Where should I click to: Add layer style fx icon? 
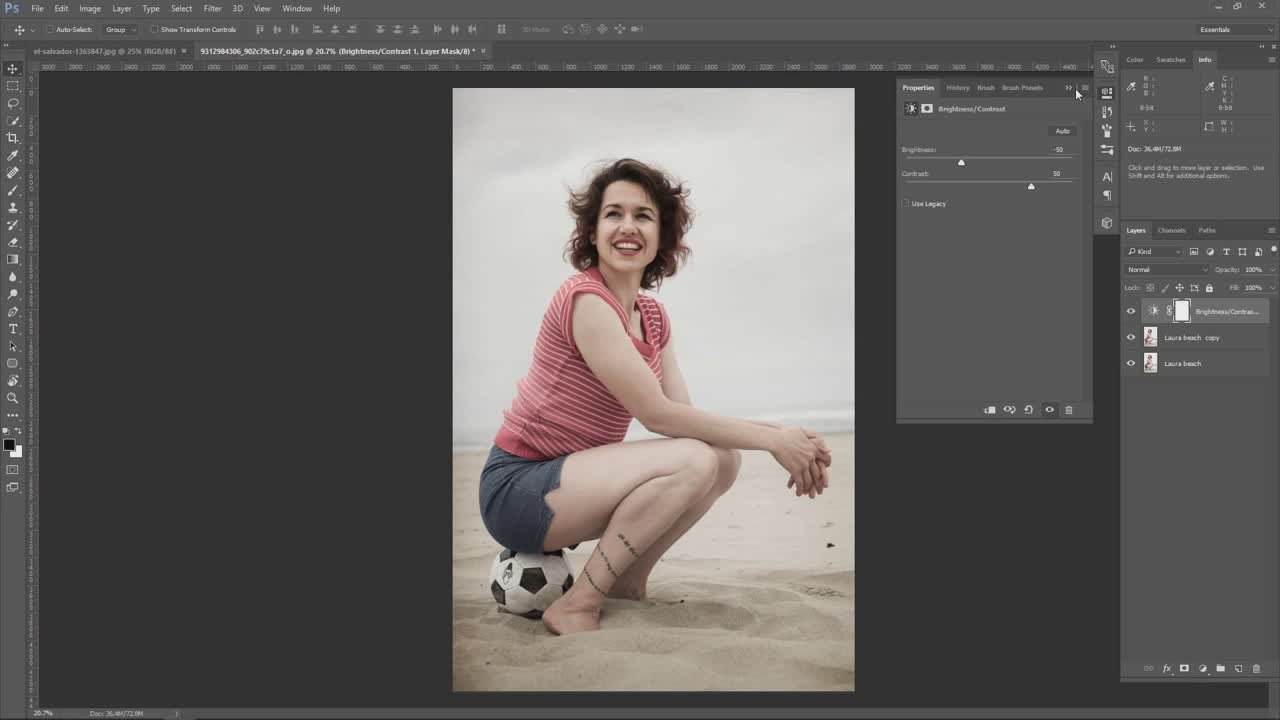point(1166,669)
